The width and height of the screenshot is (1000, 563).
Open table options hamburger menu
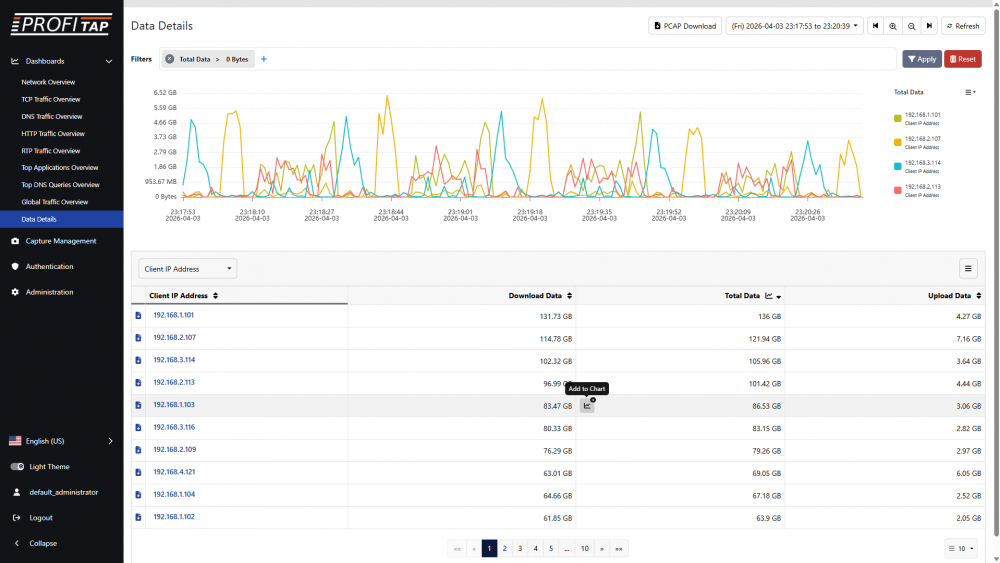(x=968, y=268)
